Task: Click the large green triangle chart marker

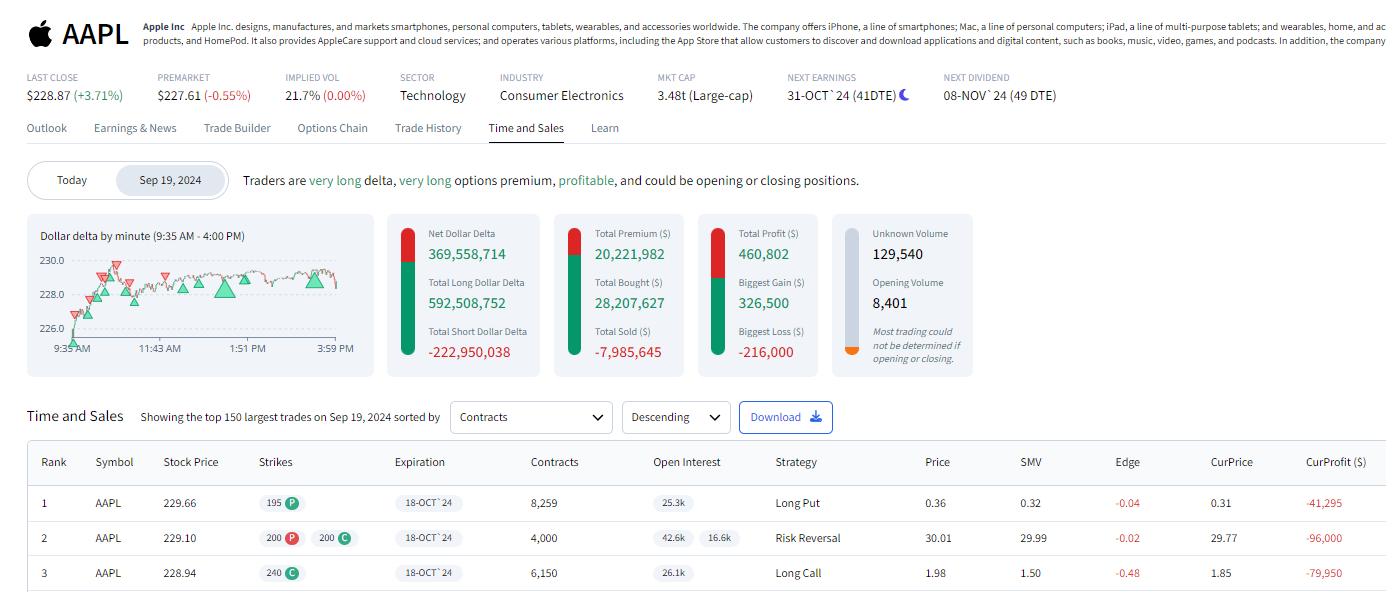Action: coord(225,288)
